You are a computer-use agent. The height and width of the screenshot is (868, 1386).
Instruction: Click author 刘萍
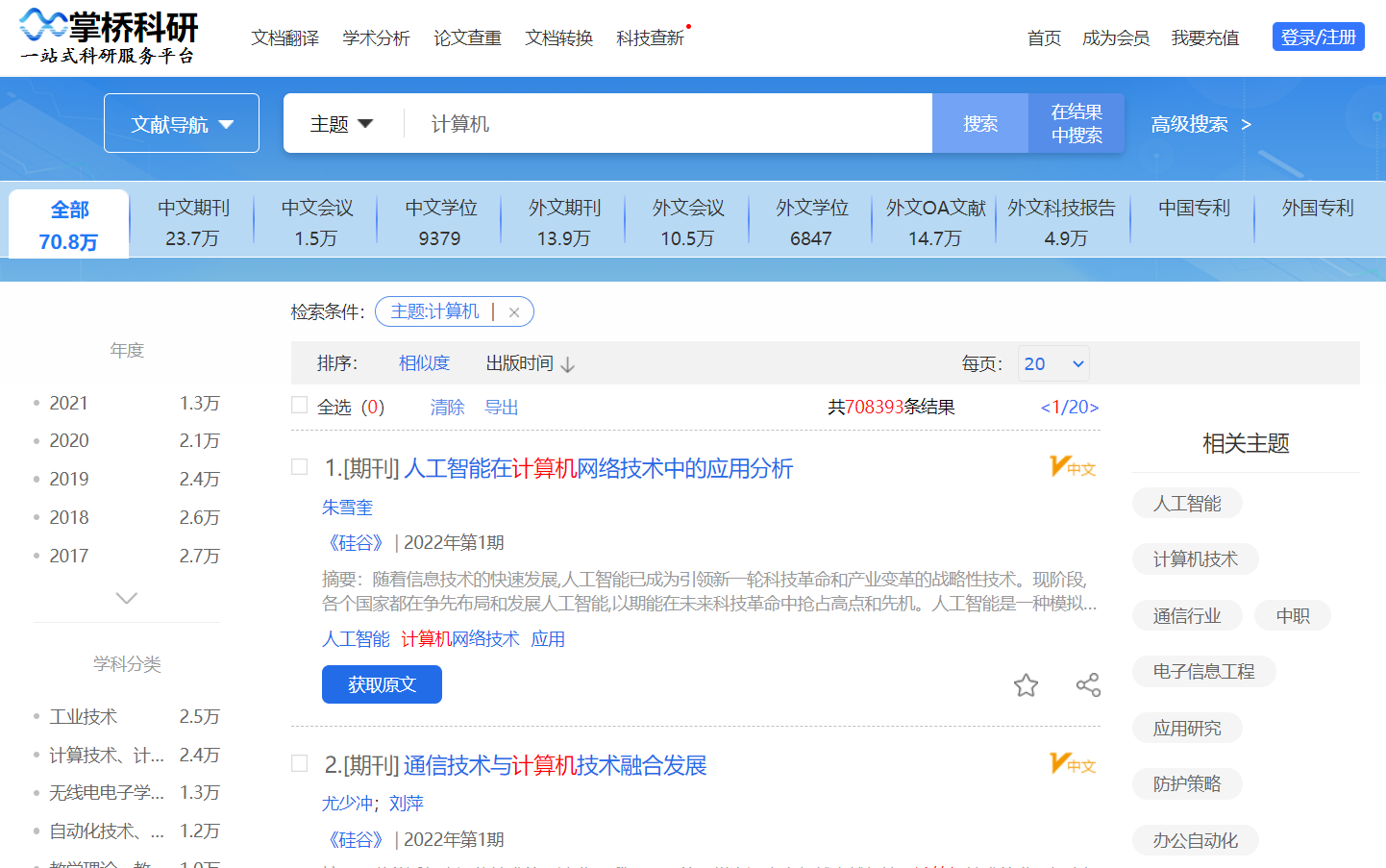tap(407, 804)
